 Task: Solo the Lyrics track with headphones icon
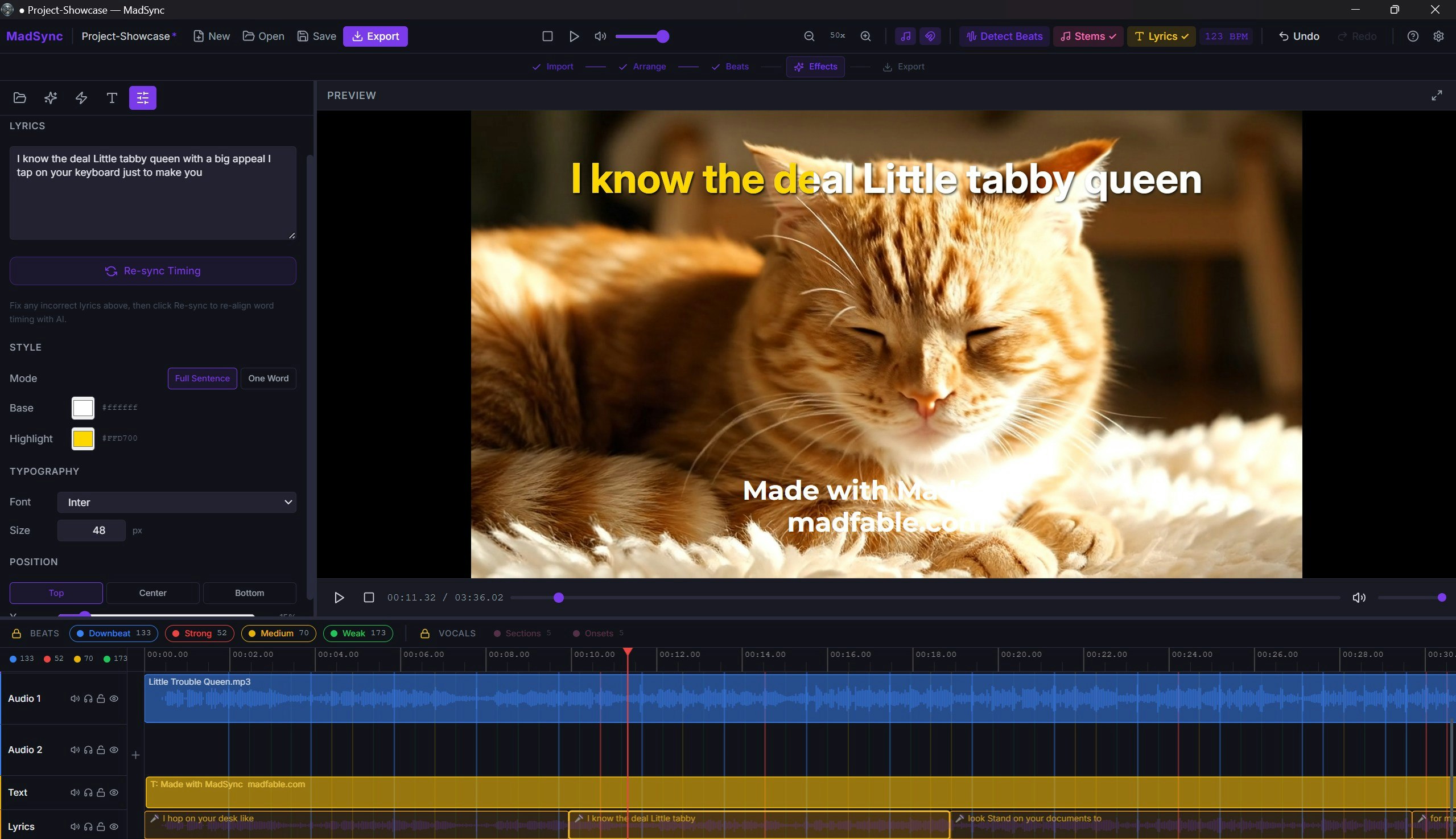(88, 826)
